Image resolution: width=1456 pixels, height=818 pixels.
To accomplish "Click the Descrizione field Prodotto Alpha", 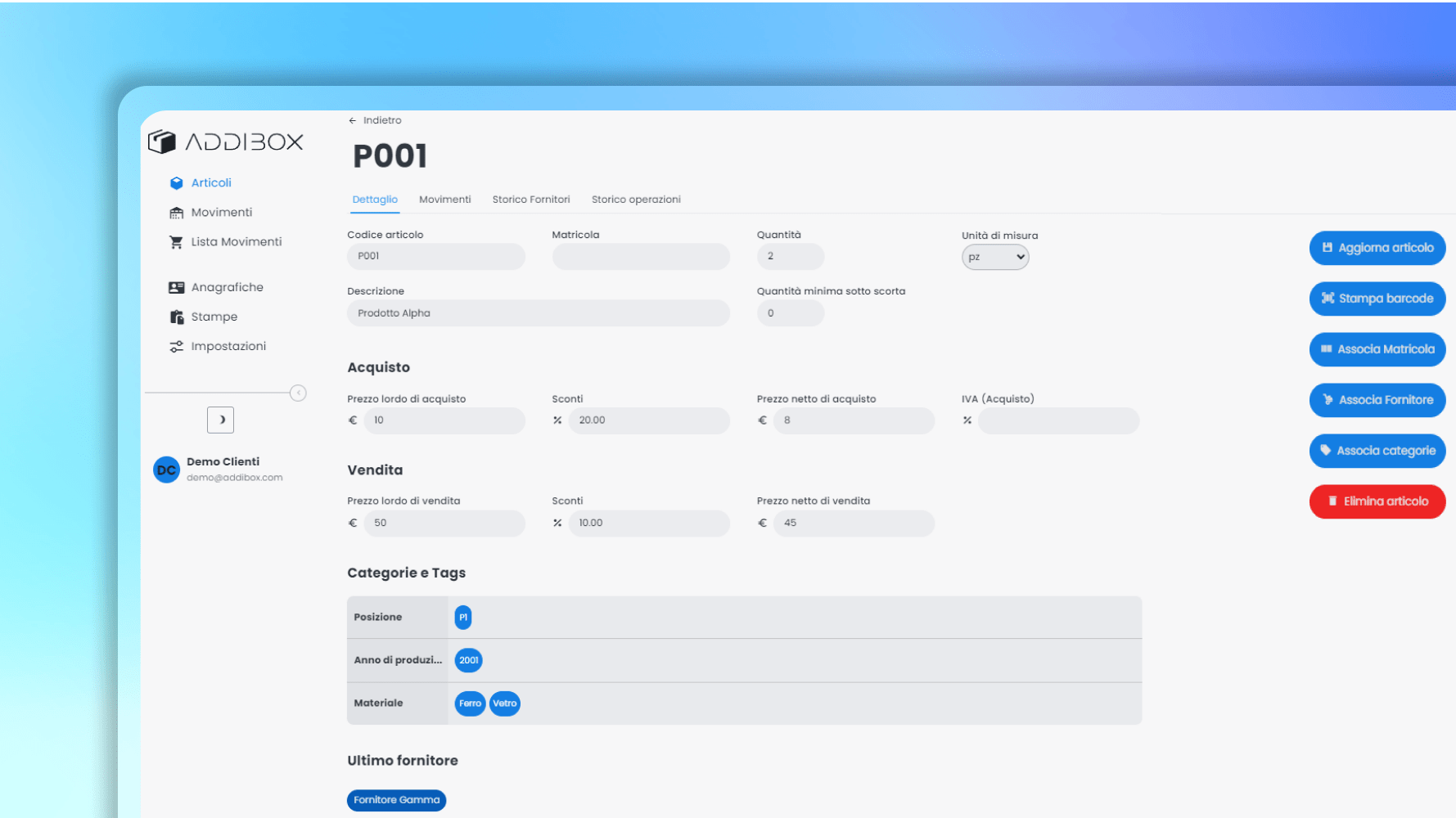I will pyautogui.click(x=539, y=313).
